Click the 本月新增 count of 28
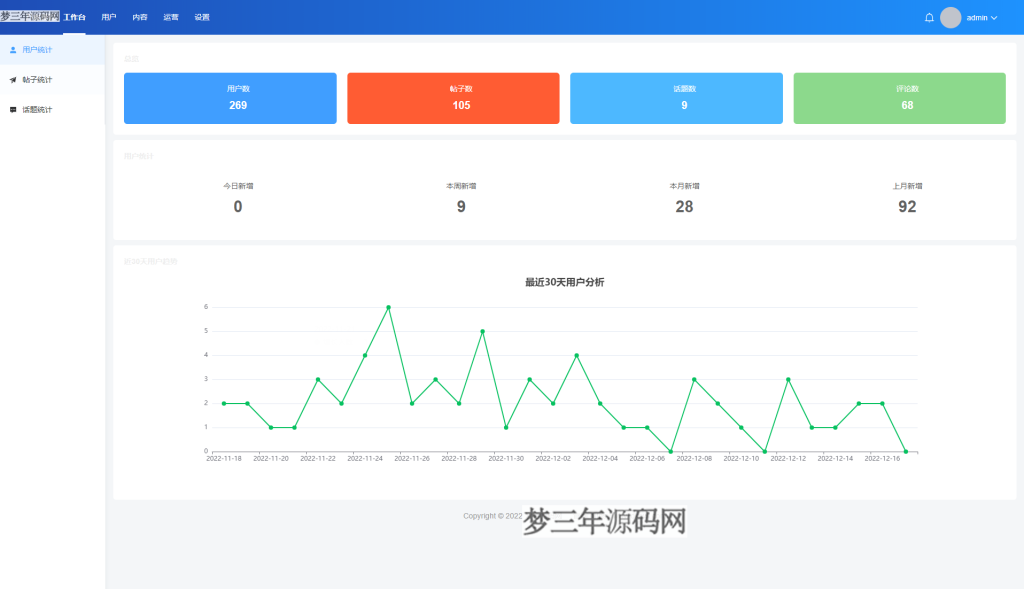 coord(684,206)
